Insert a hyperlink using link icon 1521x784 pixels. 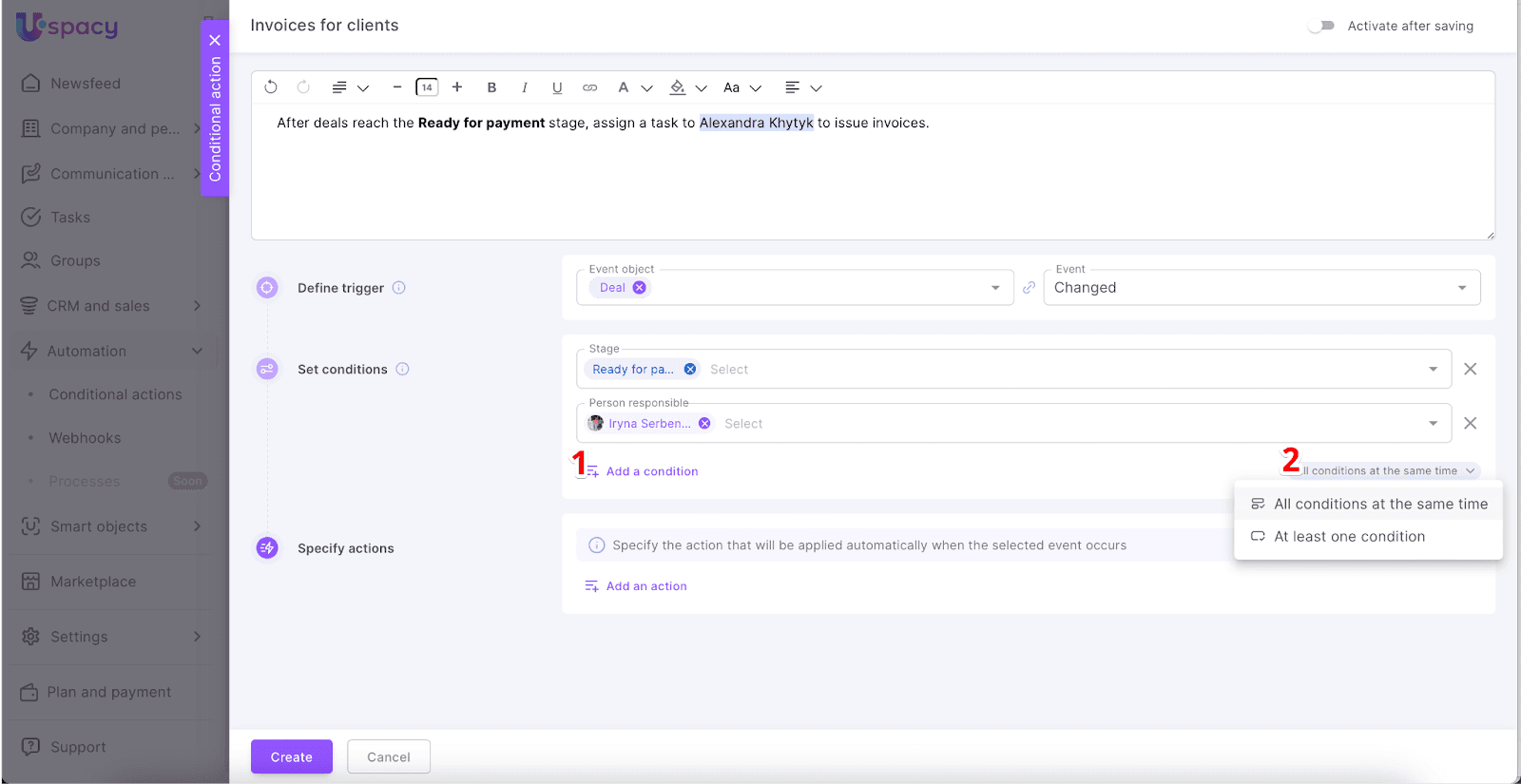click(590, 87)
